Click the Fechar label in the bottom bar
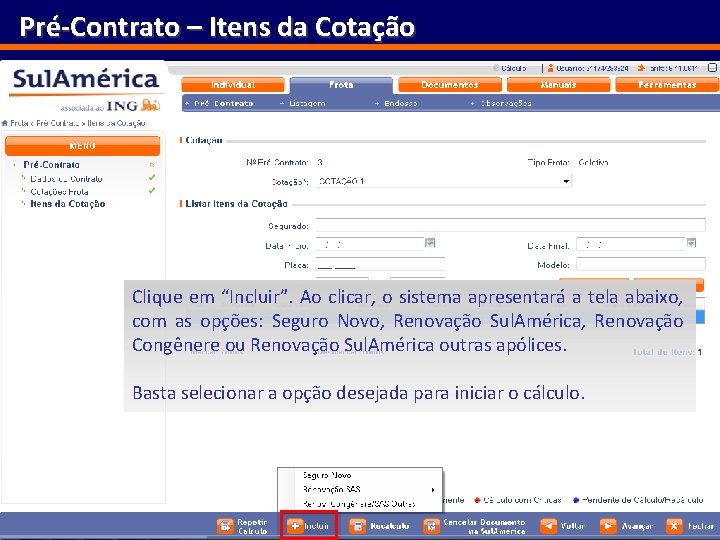This screenshot has height=540, width=720. click(x=701, y=526)
